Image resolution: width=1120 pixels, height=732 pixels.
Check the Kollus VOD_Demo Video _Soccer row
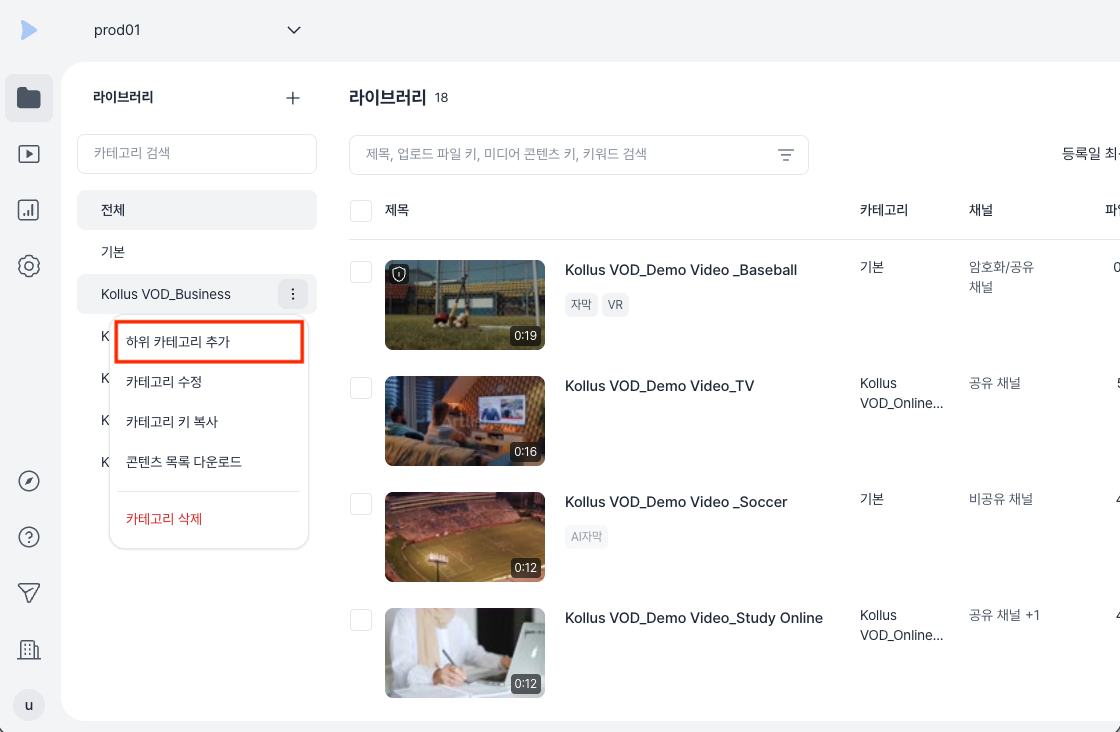click(361, 504)
